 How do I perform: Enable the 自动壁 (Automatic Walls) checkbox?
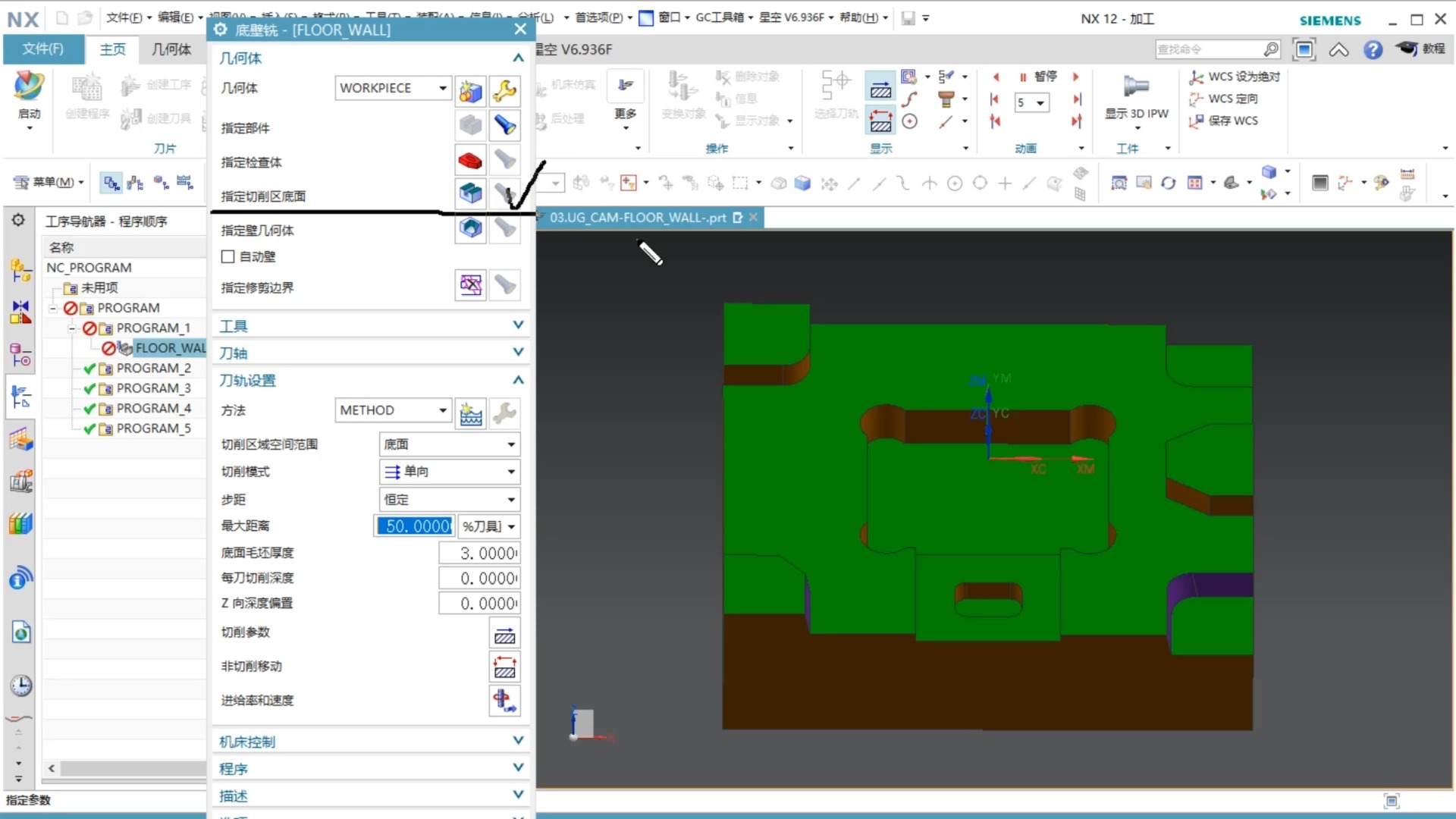click(x=227, y=257)
